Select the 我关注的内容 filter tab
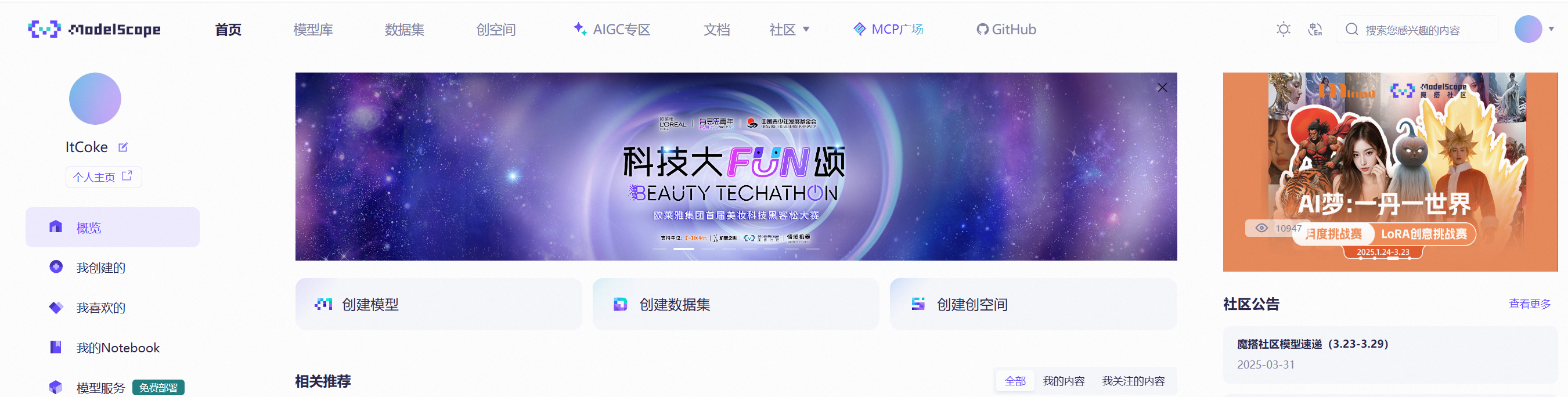The width and height of the screenshot is (1568, 397). click(1133, 381)
